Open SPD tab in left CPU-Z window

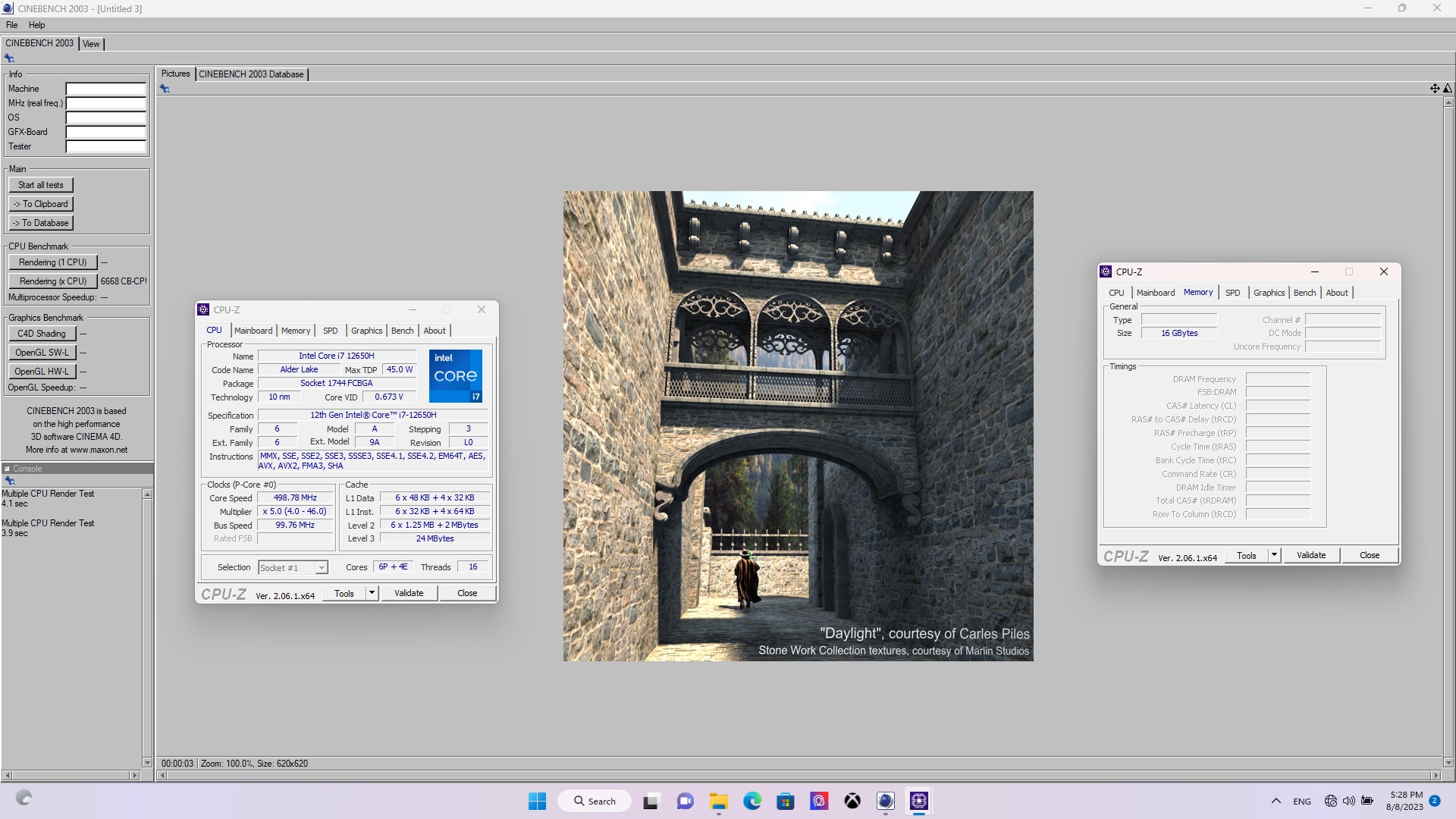[x=331, y=331]
